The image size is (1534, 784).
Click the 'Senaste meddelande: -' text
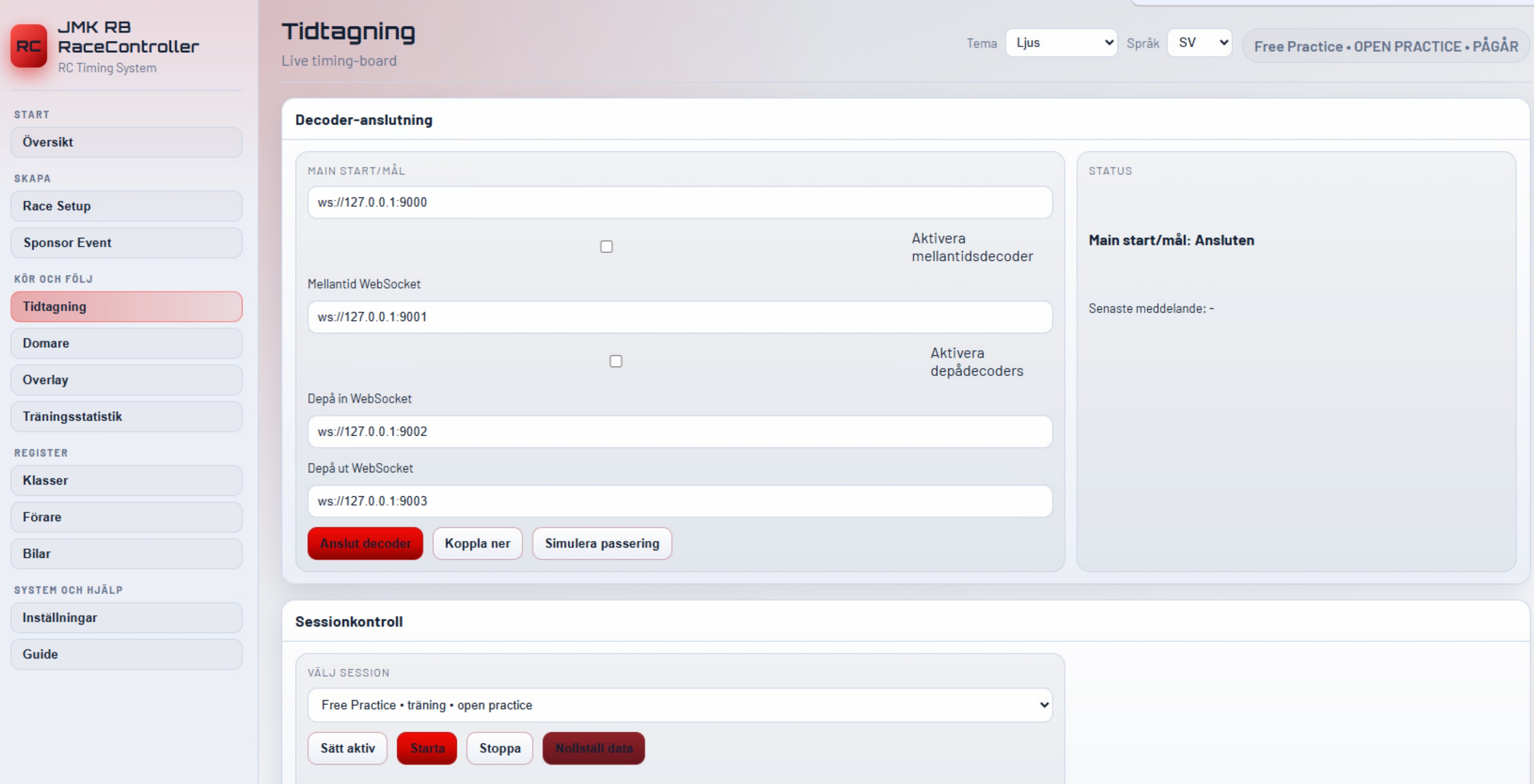1151,308
